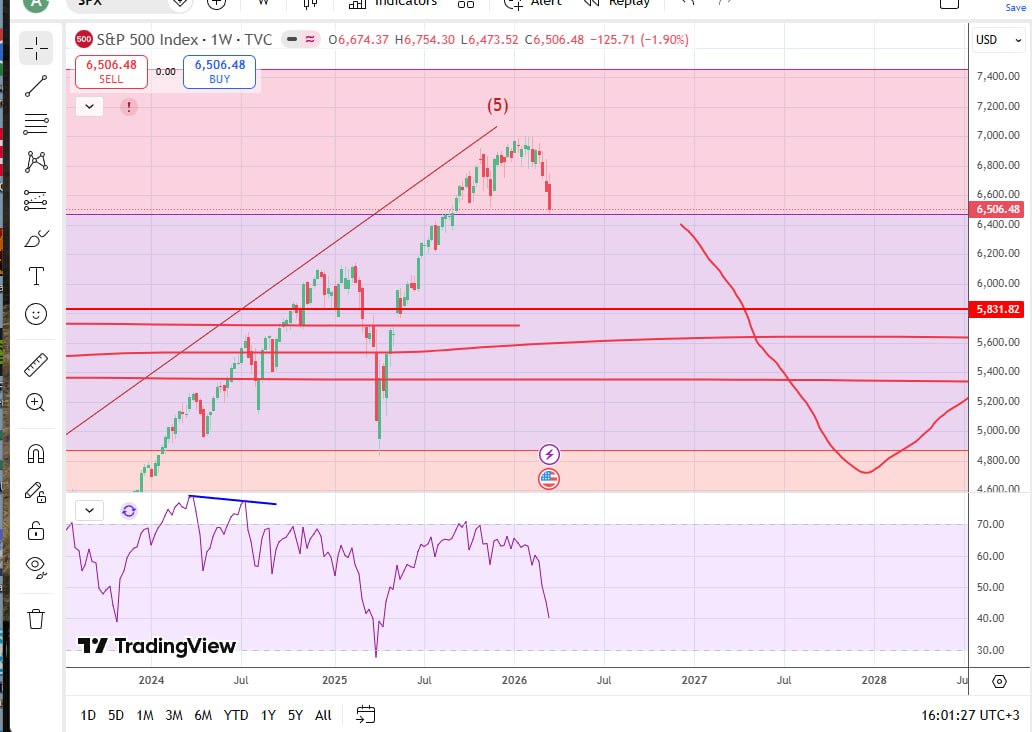Toggle lock all drawings padlock
The height and width of the screenshot is (732, 1032).
click(36, 530)
